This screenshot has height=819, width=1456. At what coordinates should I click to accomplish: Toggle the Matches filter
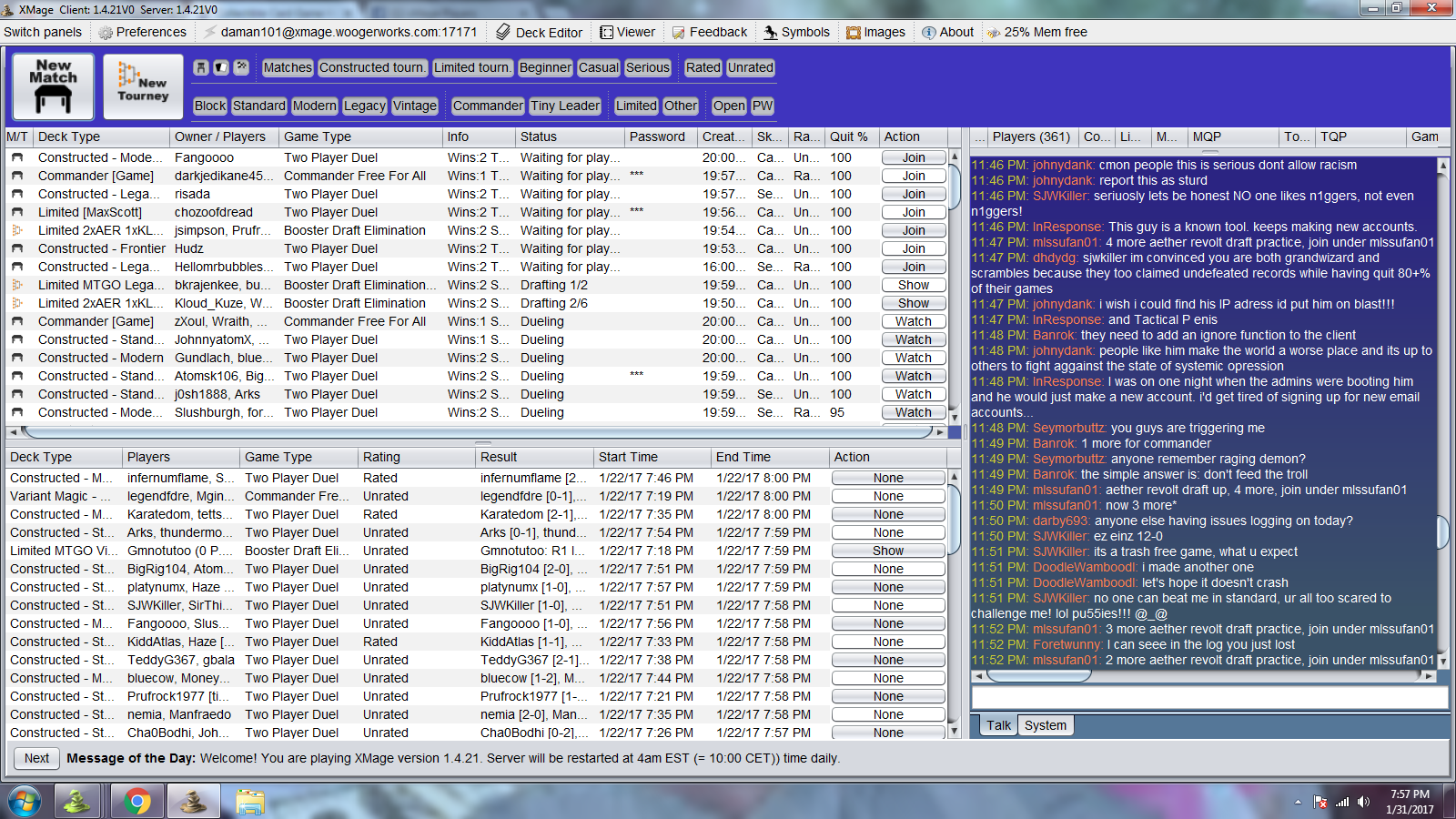click(288, 67)
